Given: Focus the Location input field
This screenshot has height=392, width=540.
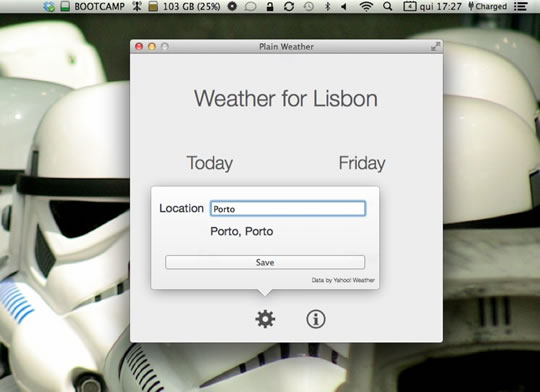Looking at the screenshot, I should 288,209.
